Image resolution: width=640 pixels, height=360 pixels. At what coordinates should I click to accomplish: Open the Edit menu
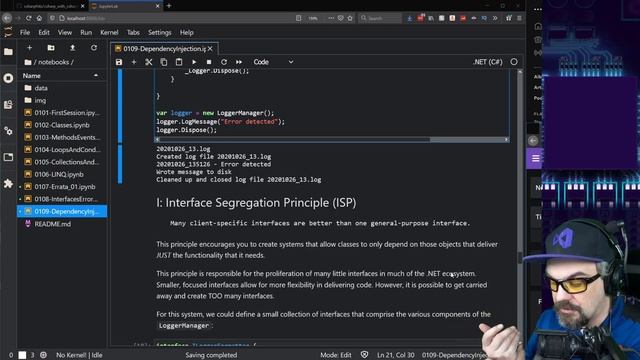point(44,33)
